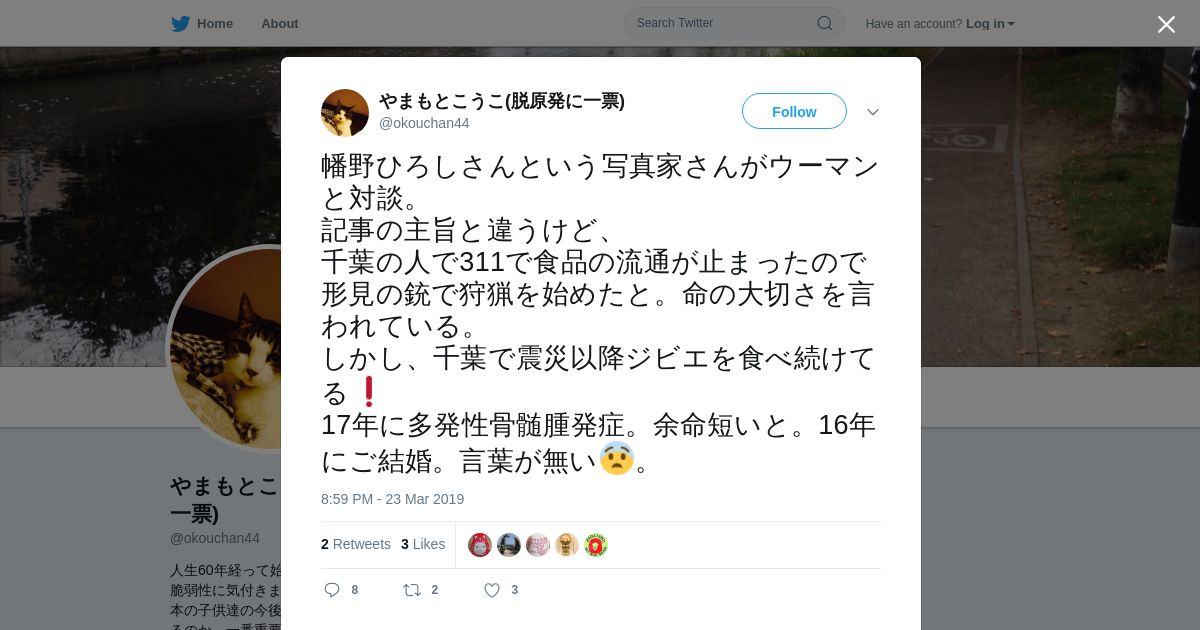Click the @okouchan44 handle in tweet header
Image resolution: width=1200 pixels, height=630 pixels.
pyautogui.click(x=424, y=123)
